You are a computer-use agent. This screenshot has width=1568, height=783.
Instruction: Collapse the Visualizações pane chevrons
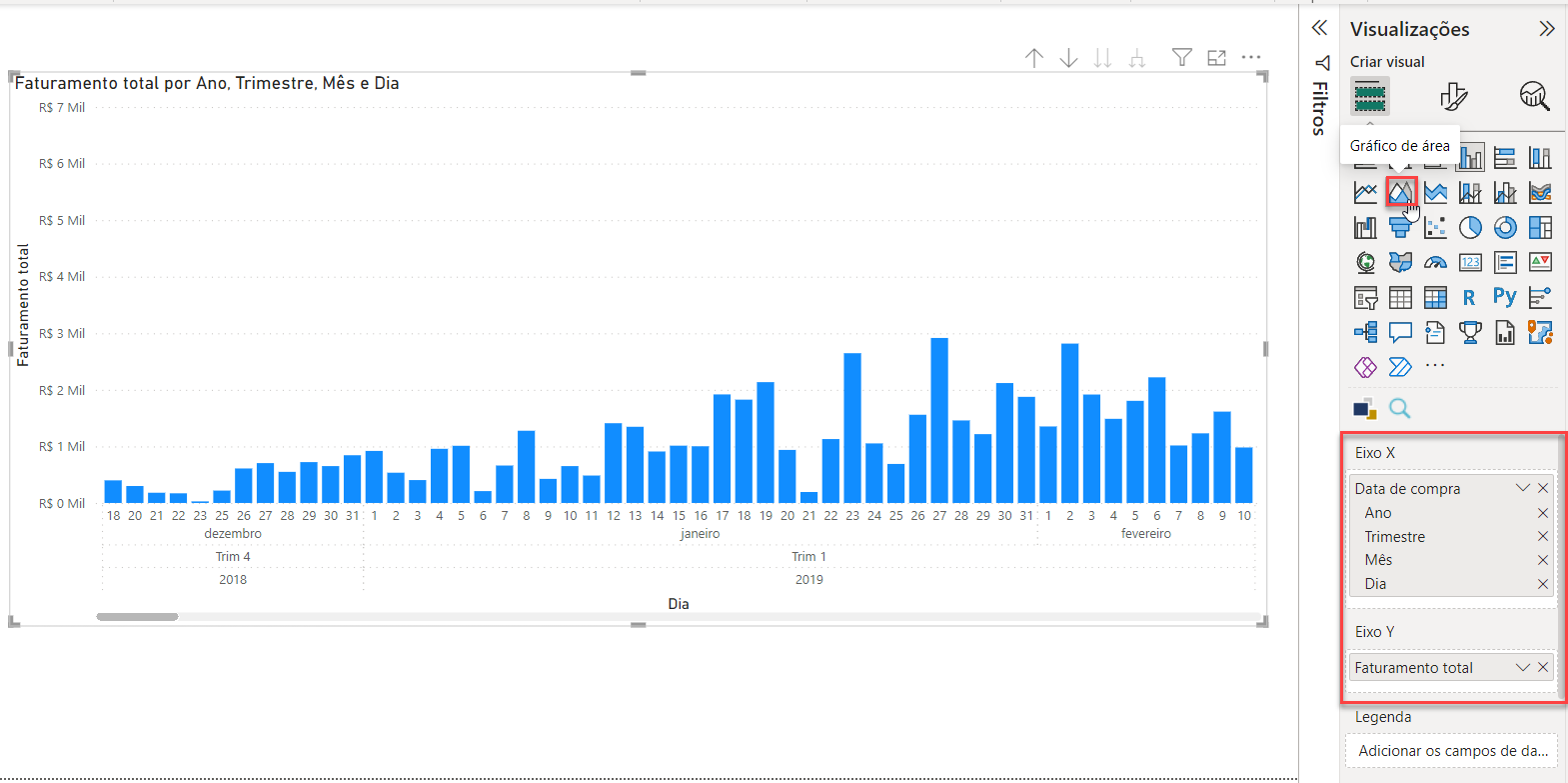(x=1547, y=29)
